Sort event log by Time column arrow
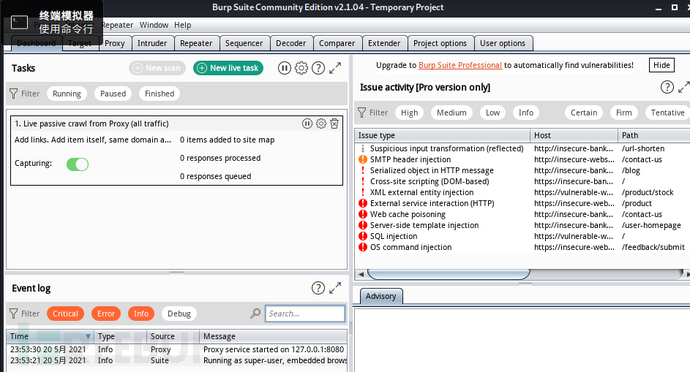Image resolution: width=690 pixels, height=372 pixels. [88, 336]
